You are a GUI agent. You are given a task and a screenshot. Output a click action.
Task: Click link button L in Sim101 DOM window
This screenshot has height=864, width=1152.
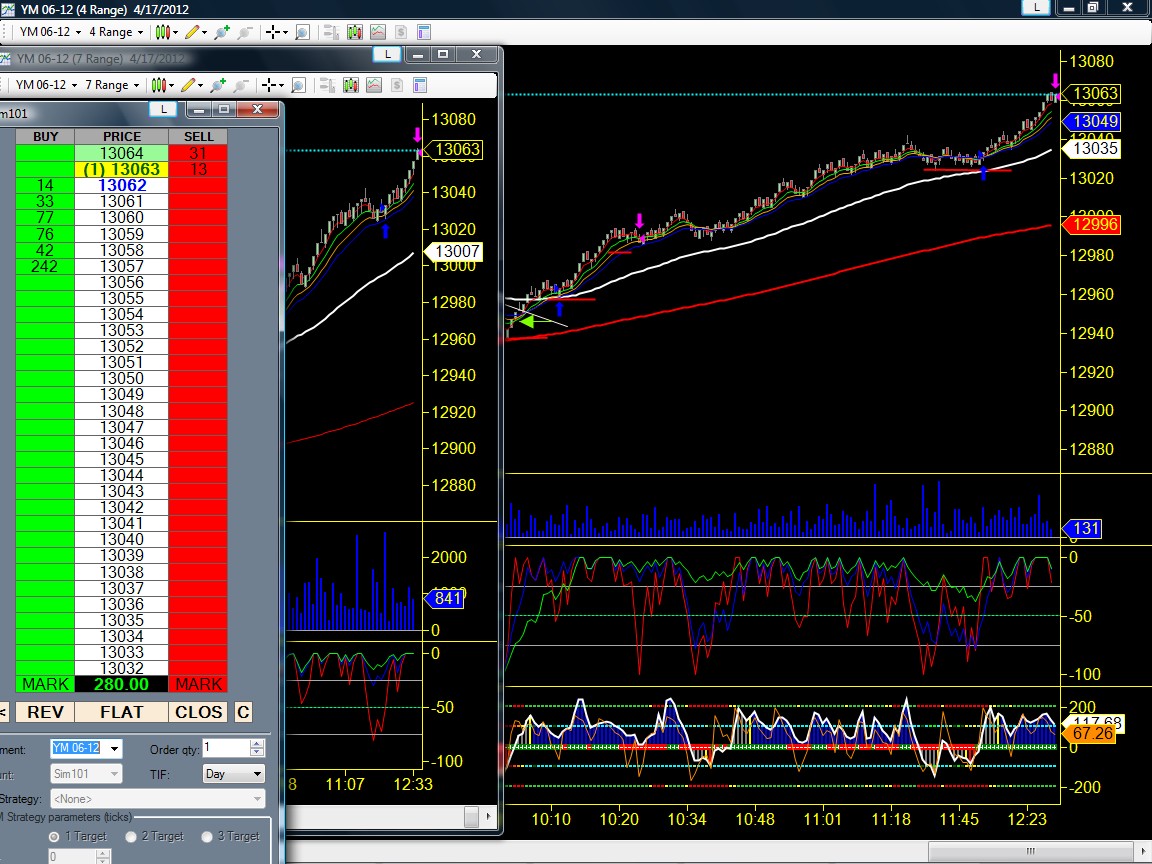(x=163, y=109)
